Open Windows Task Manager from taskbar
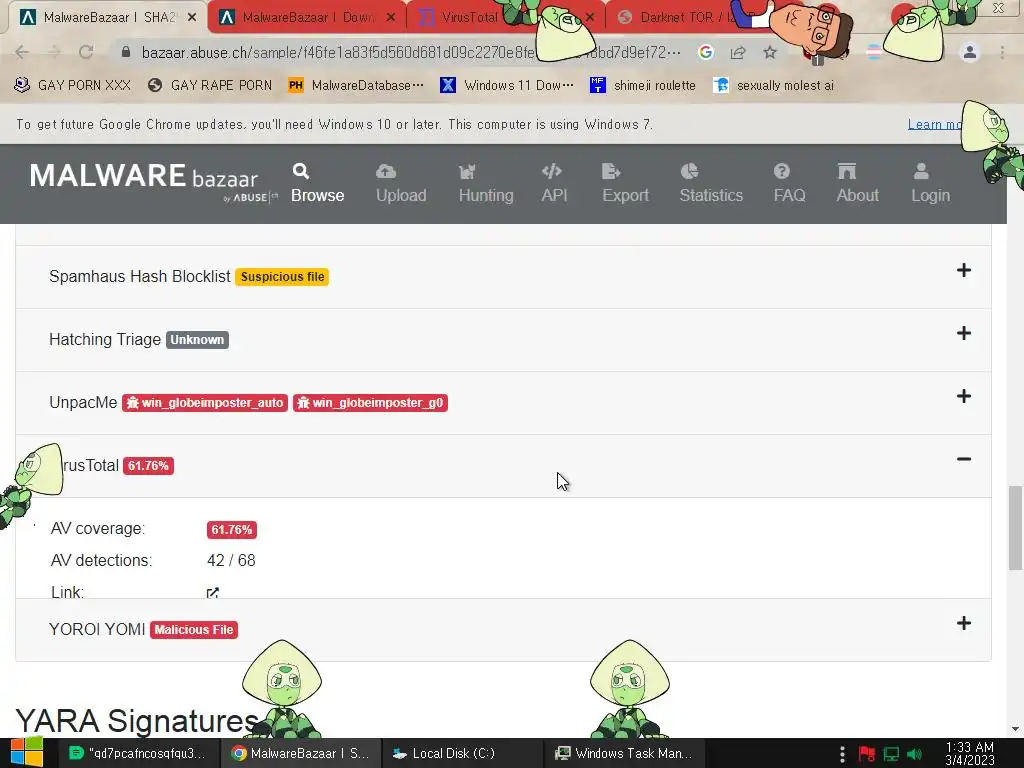This screenshot has width=1024, height=768. tap(624, 753)
